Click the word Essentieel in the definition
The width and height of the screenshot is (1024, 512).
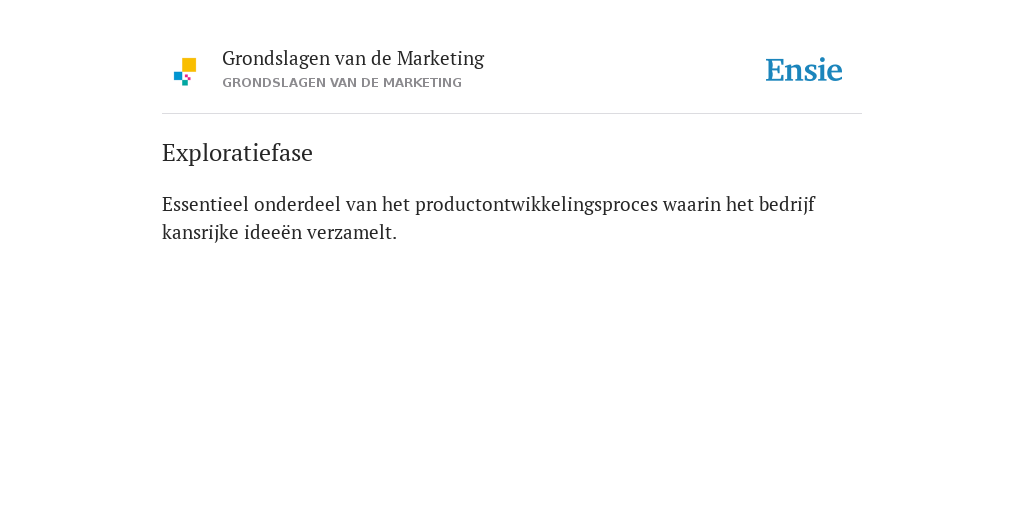coord(205,204)
